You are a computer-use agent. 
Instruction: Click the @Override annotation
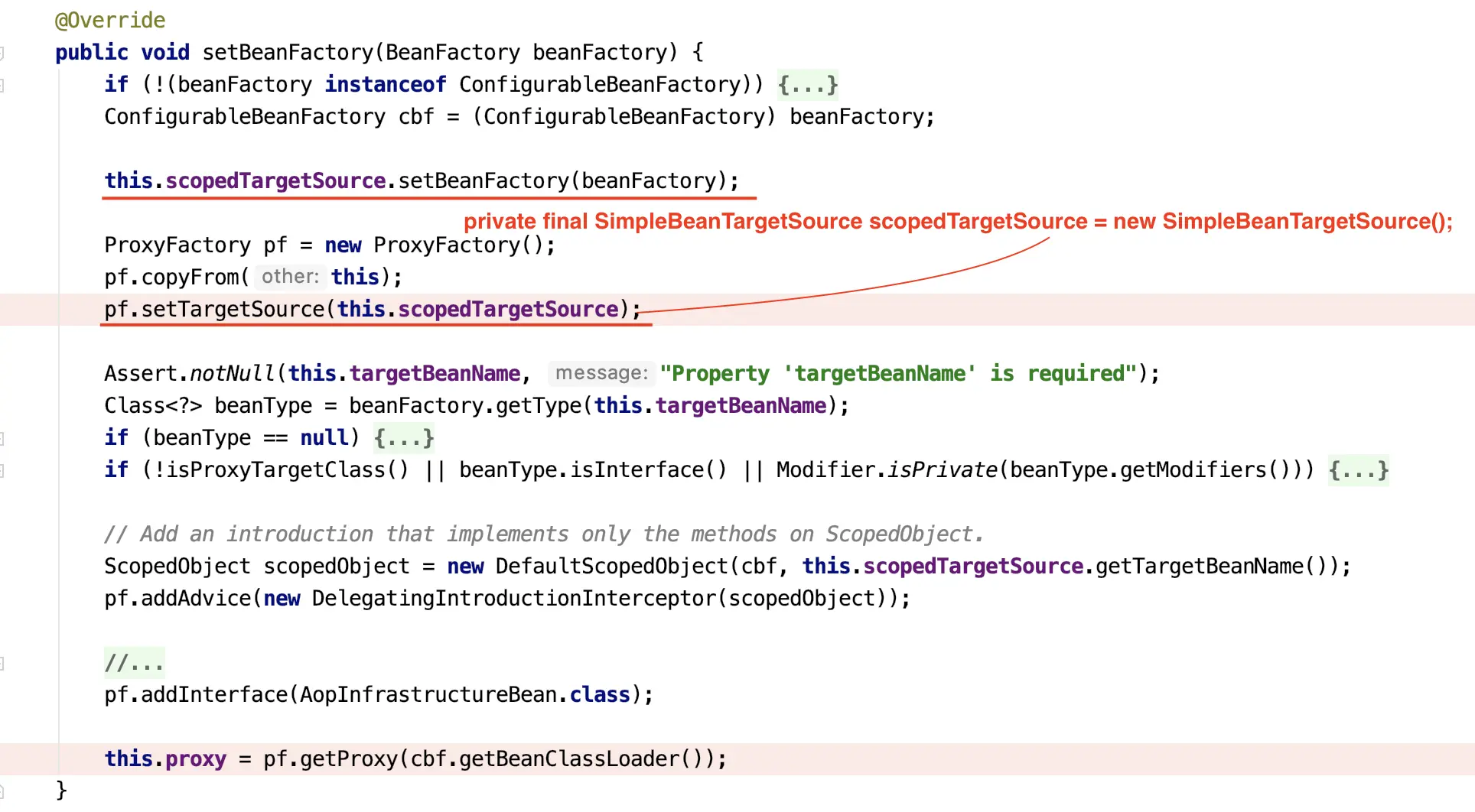[110, 20]
